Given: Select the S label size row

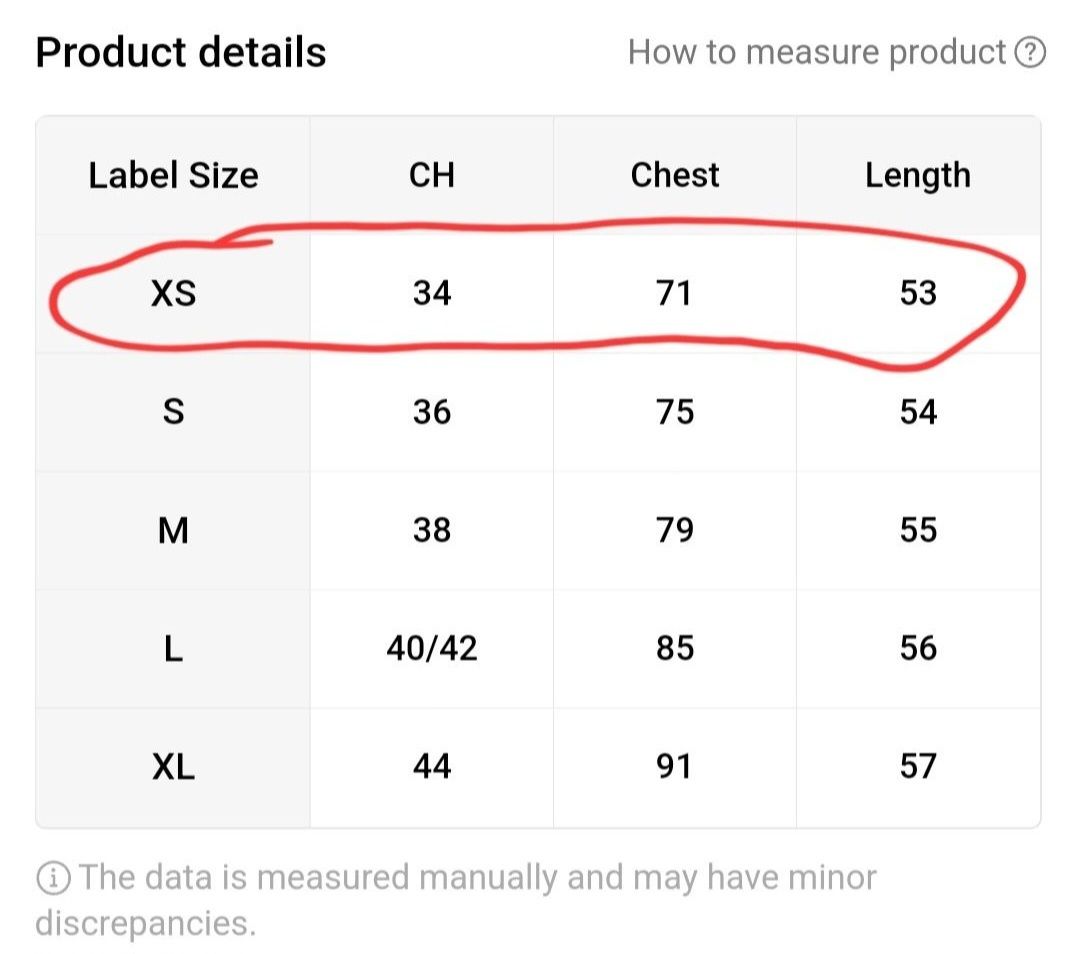Looking at the screenshot, I should pos(538,412).
